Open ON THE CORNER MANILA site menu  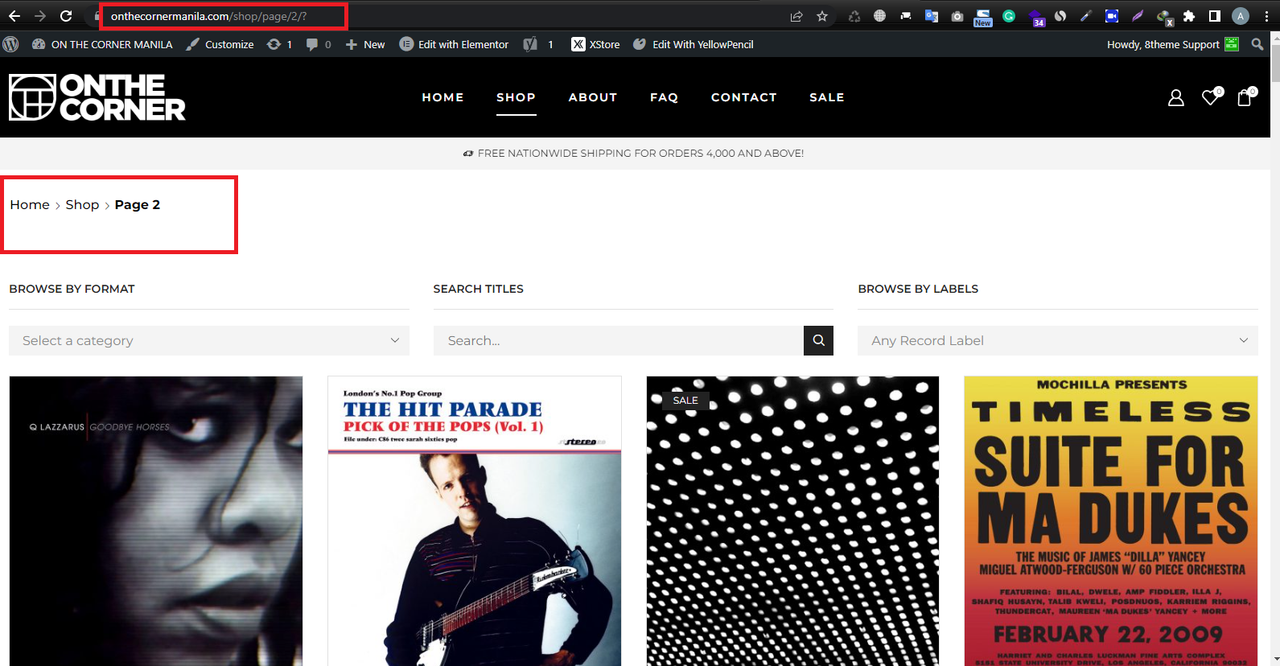(102, 44)
